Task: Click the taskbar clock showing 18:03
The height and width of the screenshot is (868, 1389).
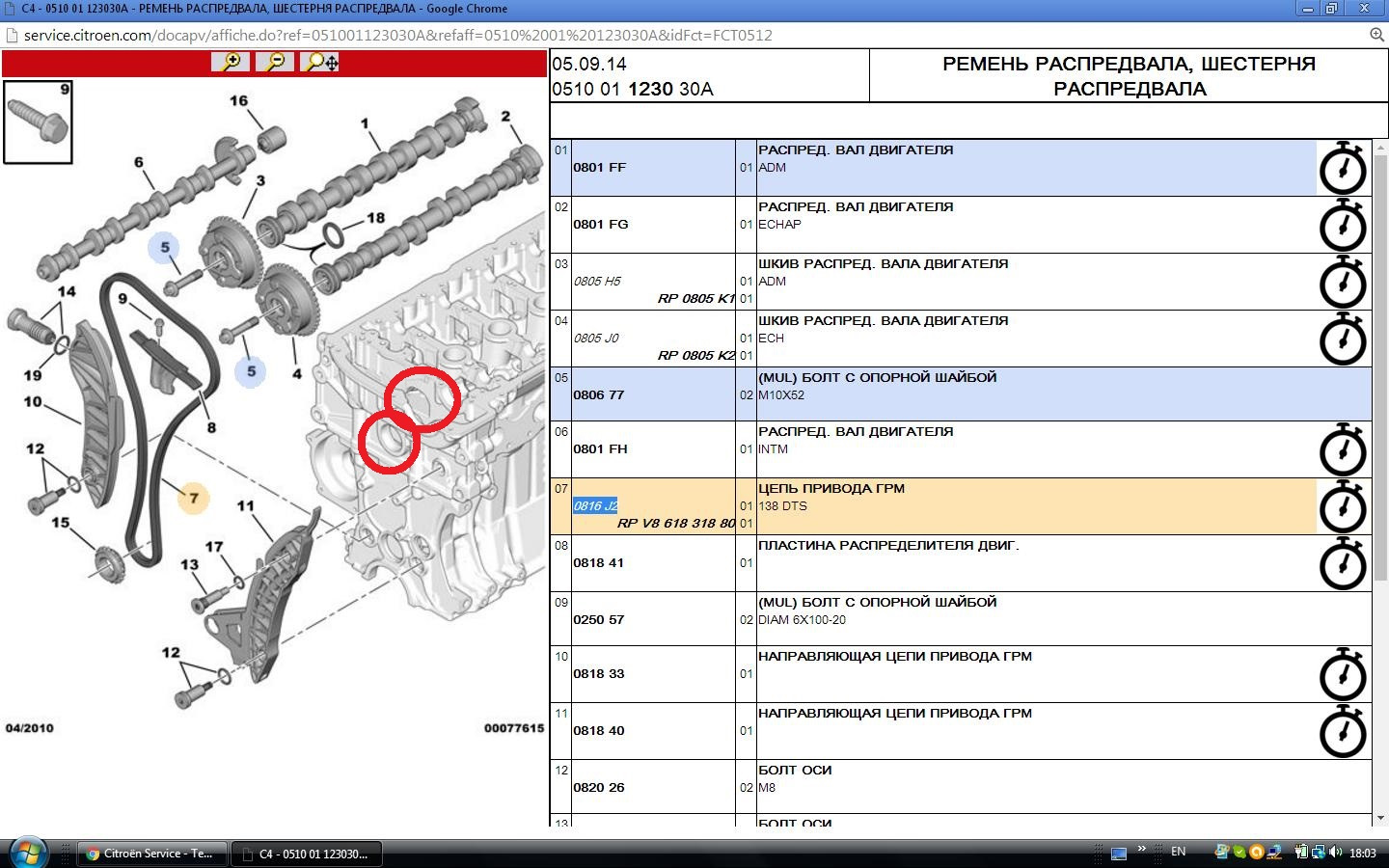Action: coord(1363,853)
